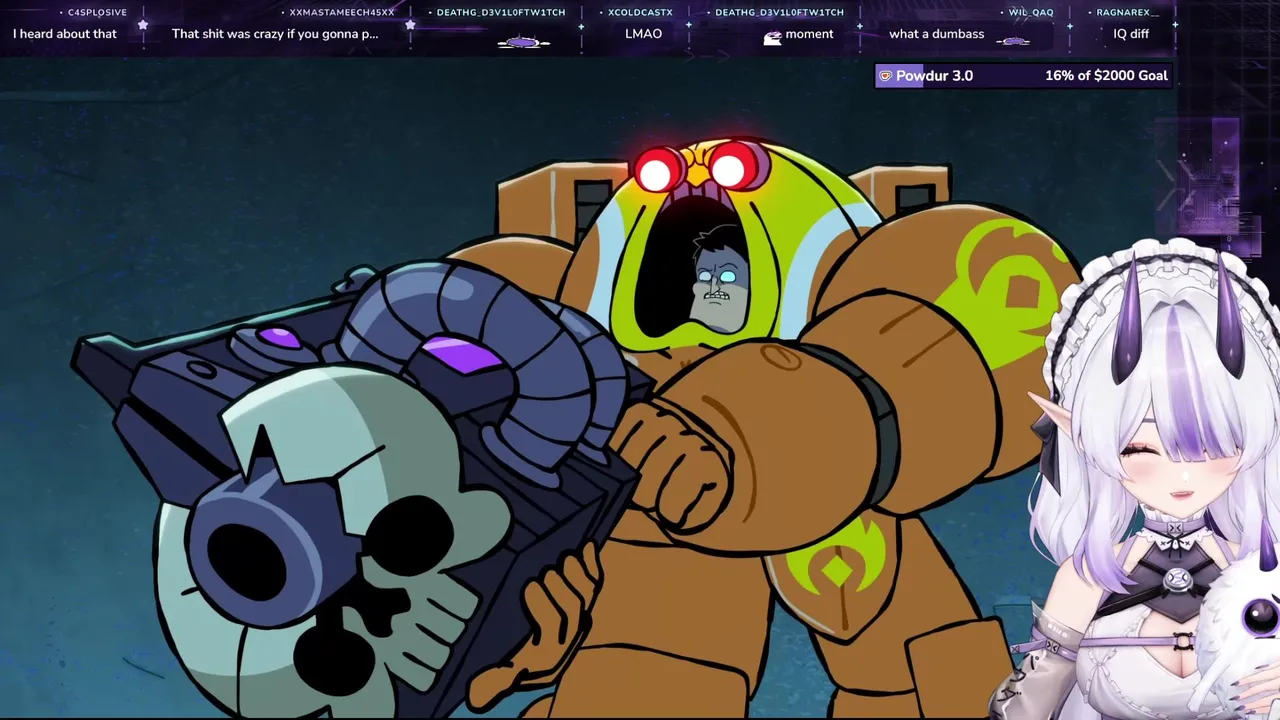
Task: Click the Powdur 3.0 goal emblem icon
Action: (885, 76)
